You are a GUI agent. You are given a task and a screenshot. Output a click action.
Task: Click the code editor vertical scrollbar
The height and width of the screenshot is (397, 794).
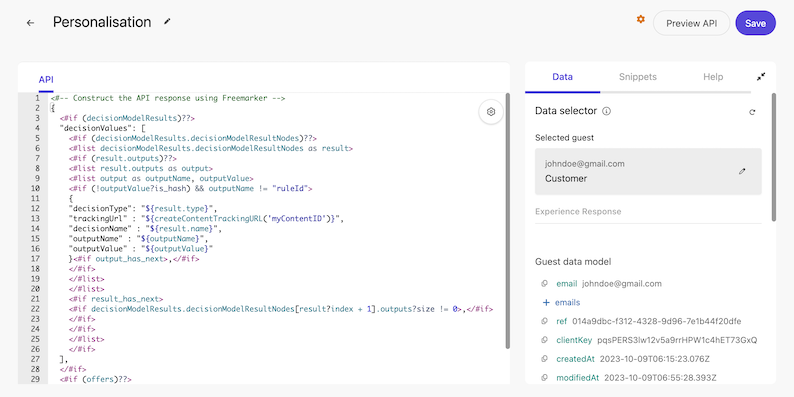click(507, 220)
